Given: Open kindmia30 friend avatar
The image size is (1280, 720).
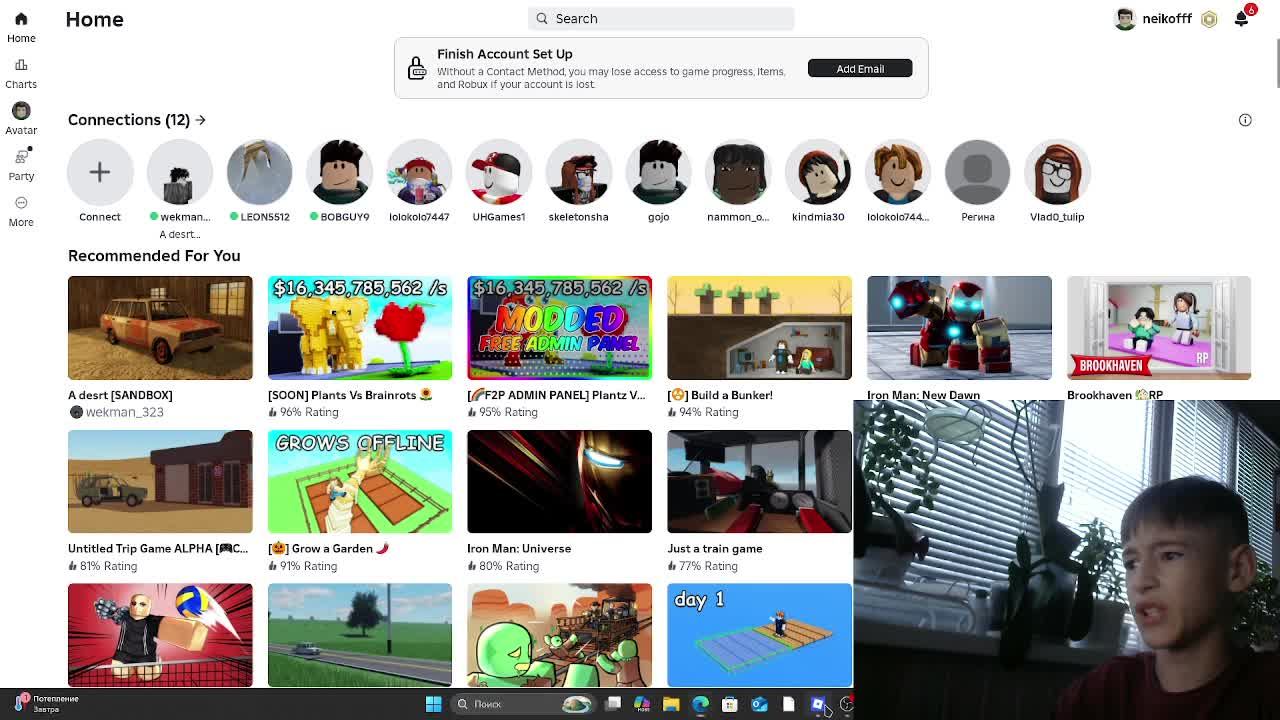Looking at the screenshot, I should [x=818, y=172].
